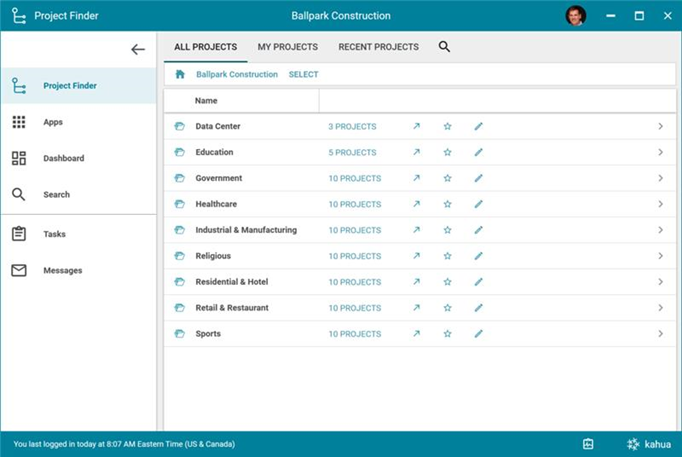The width and height of the screenshot is (682, 457).
Task: Expand the Industrial & Manufacturing row chevron
Action: coord(660,230)
